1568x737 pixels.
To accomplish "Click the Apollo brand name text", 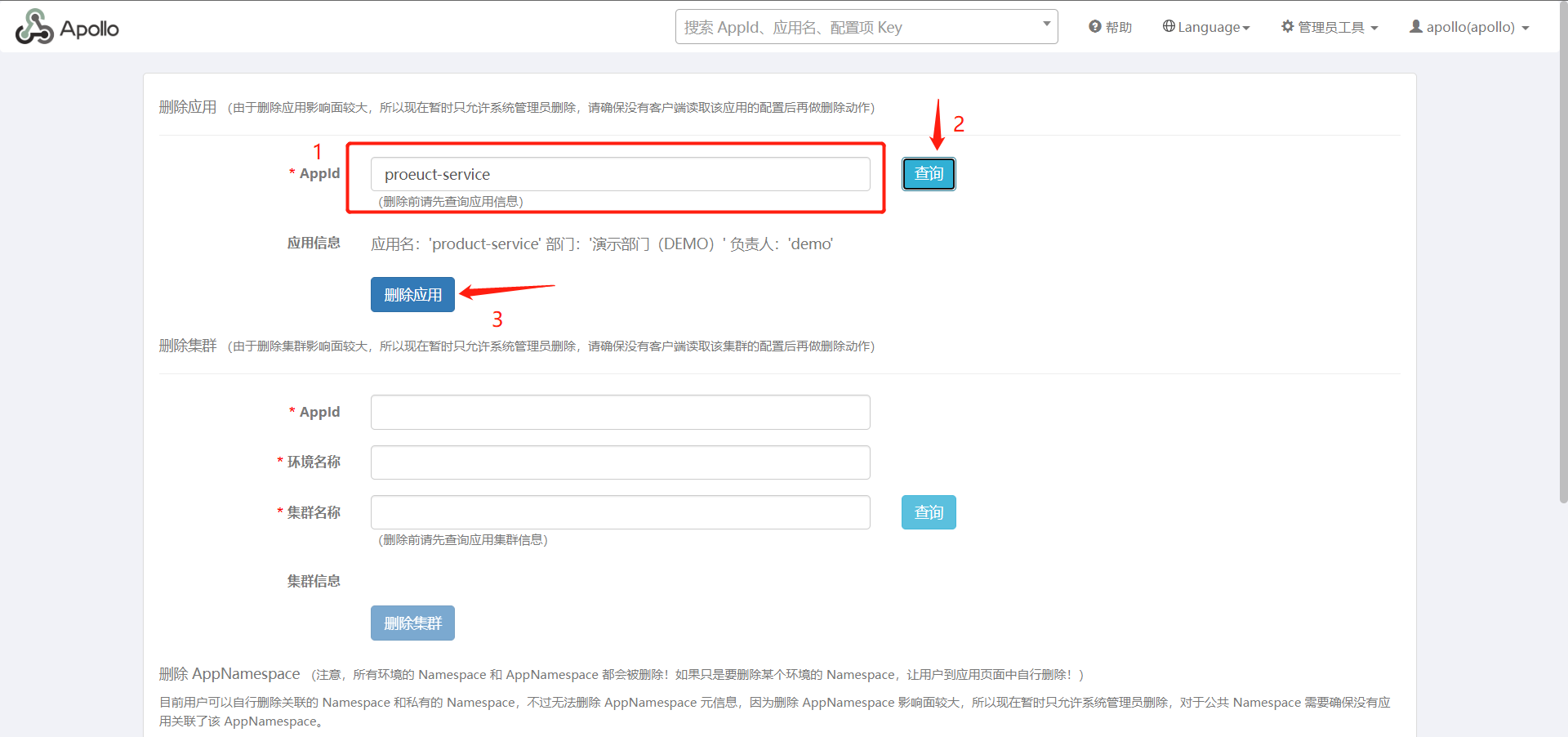I will point(89,29).
